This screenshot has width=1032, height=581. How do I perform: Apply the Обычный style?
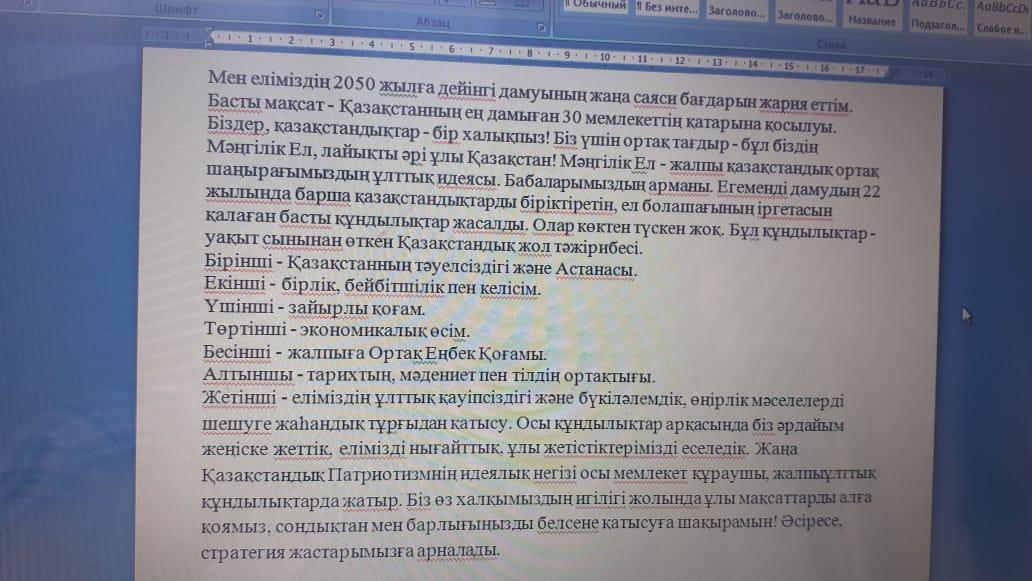(x=595, y=6)
